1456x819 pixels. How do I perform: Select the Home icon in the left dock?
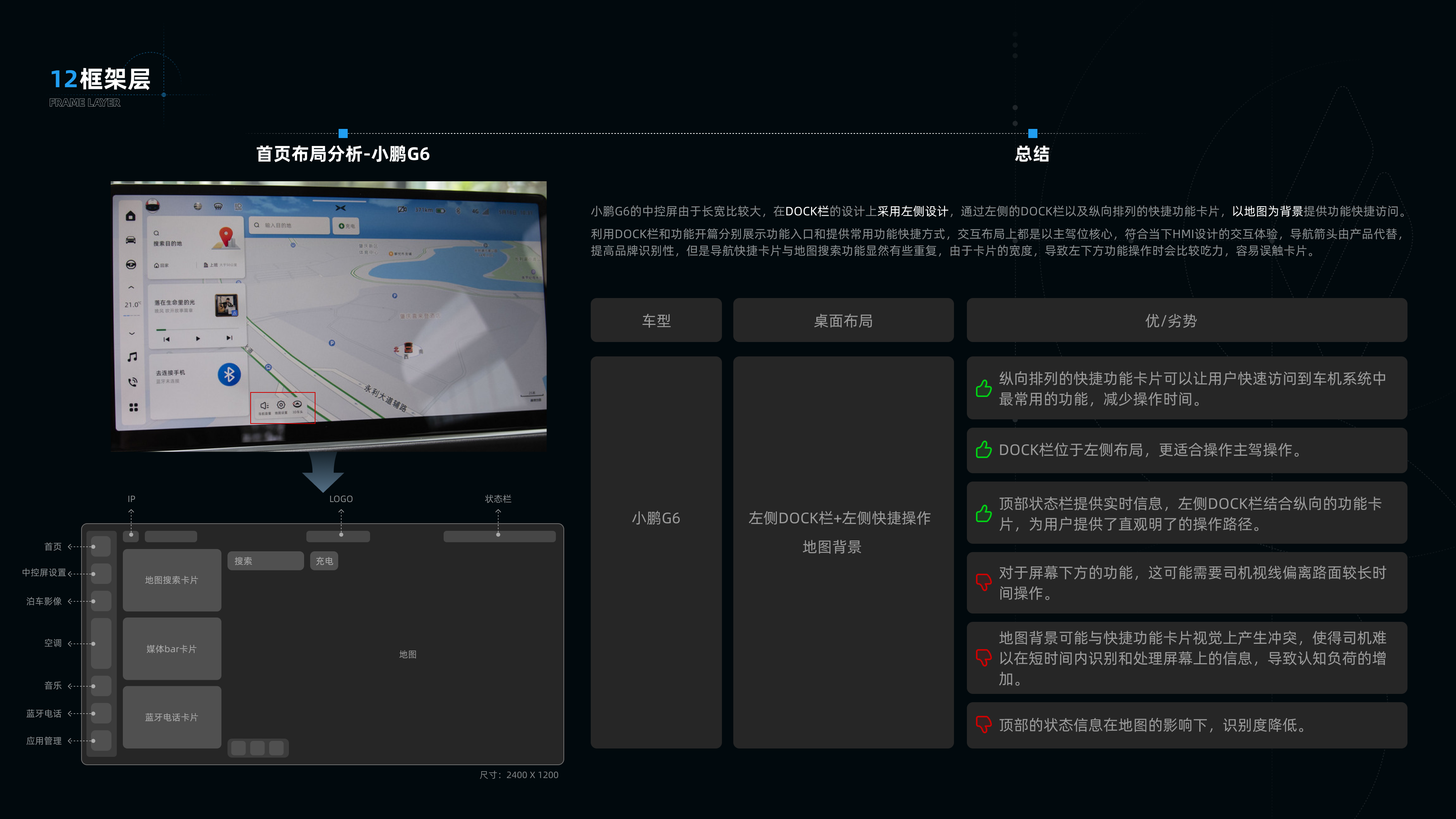(x=131, y=217)
